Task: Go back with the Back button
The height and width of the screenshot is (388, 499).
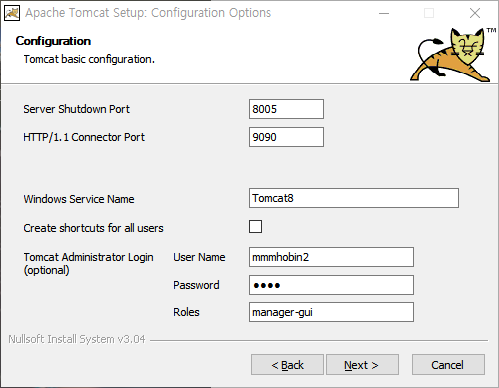Action: (x=287, y=365)
